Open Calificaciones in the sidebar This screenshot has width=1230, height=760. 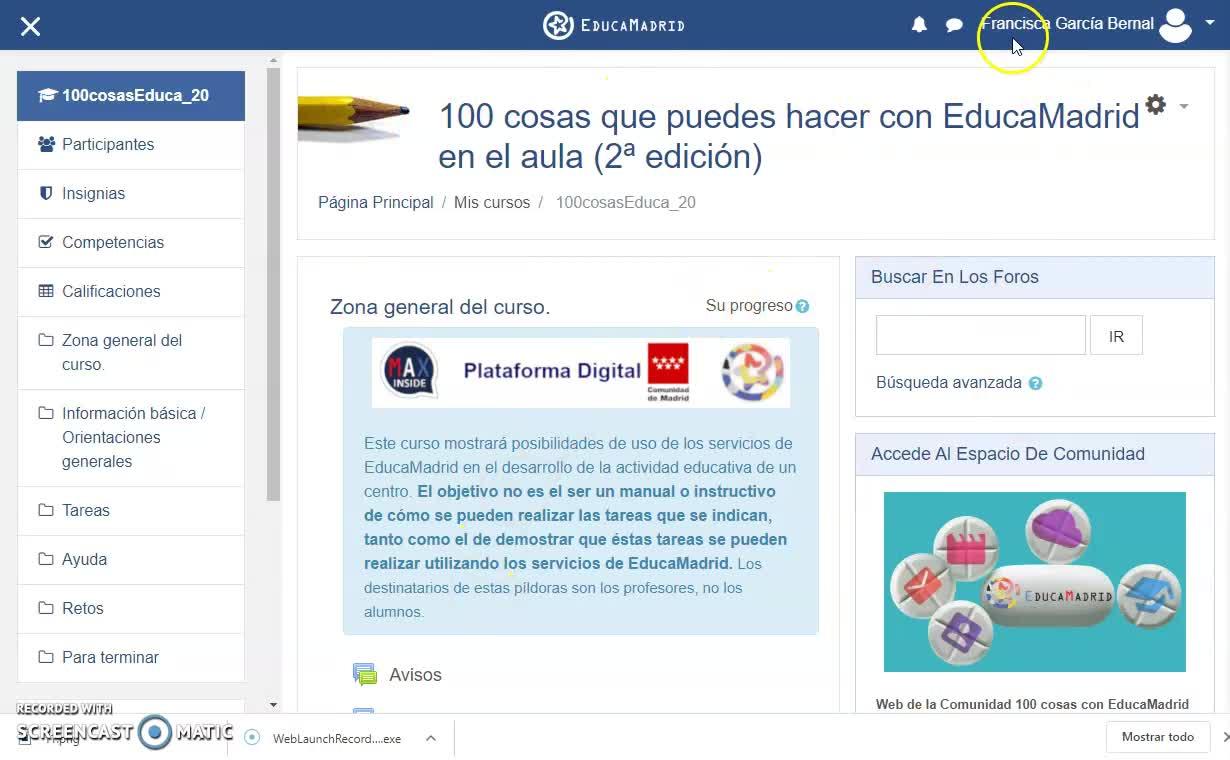131,292
